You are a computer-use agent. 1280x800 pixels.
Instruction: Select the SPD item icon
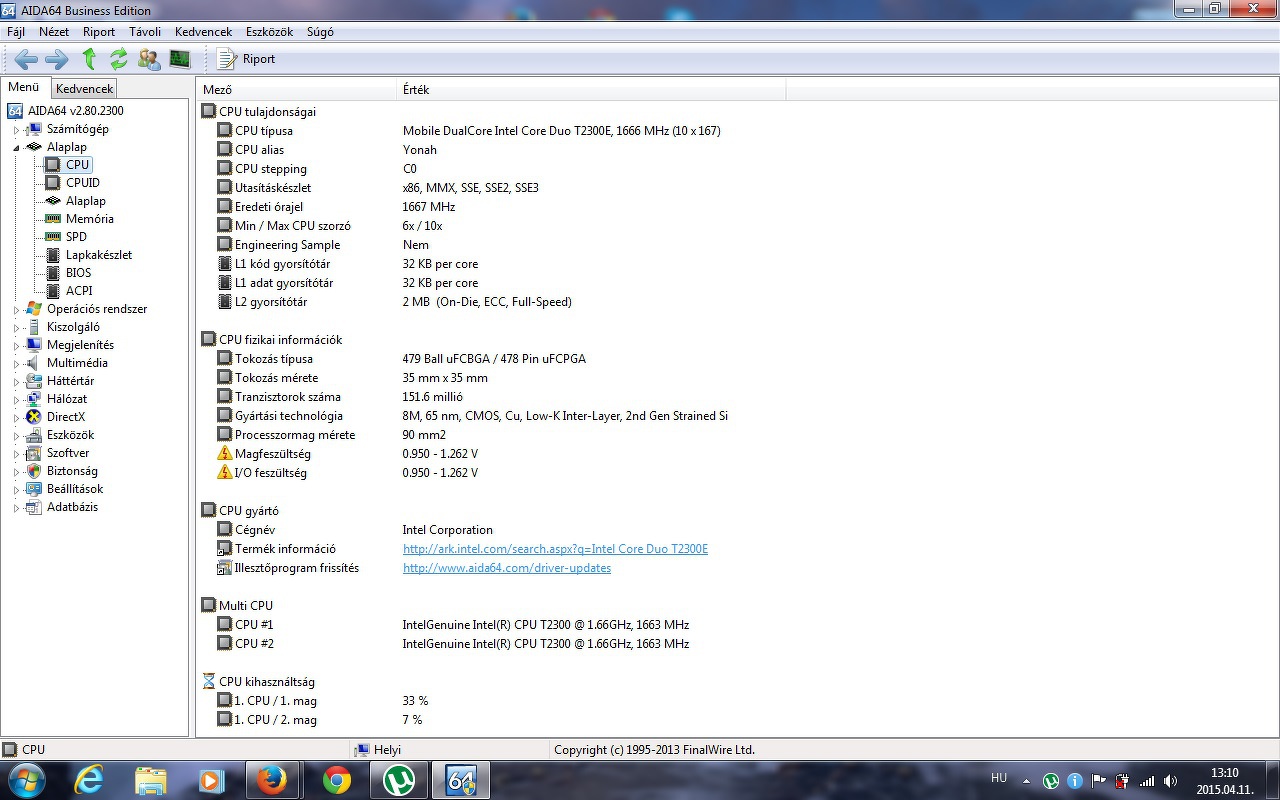tap(53, 237)
